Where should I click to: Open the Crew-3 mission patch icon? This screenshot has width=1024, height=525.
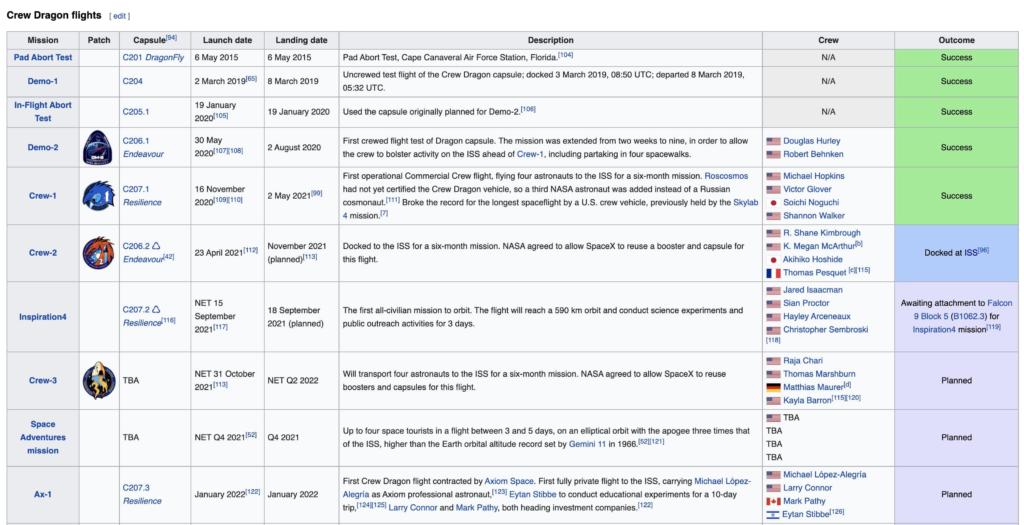click(x=99, y=380)
